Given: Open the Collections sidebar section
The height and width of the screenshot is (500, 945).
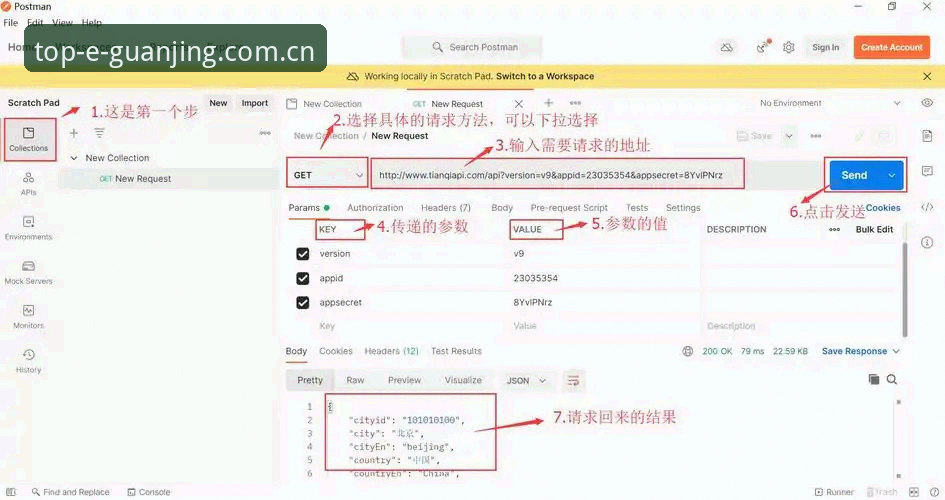Looking at the screenshot, I should [x=28, y=139].
